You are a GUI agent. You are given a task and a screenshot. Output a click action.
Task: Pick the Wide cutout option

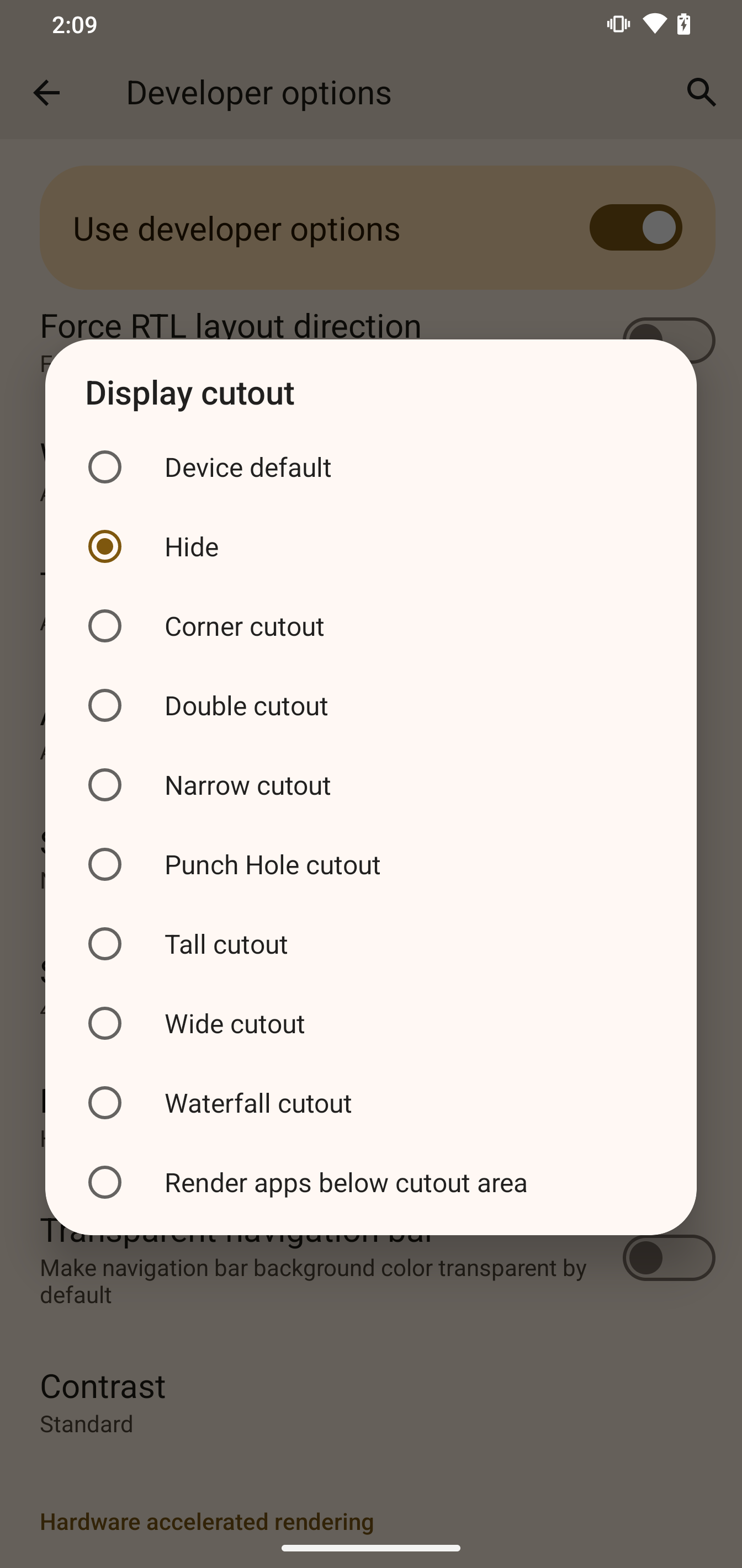point(105,1024)
